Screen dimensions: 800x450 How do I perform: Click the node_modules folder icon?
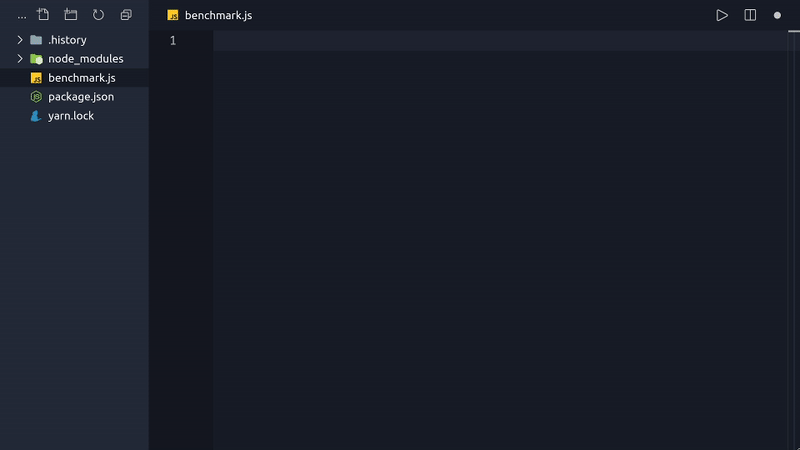point(36,59)
